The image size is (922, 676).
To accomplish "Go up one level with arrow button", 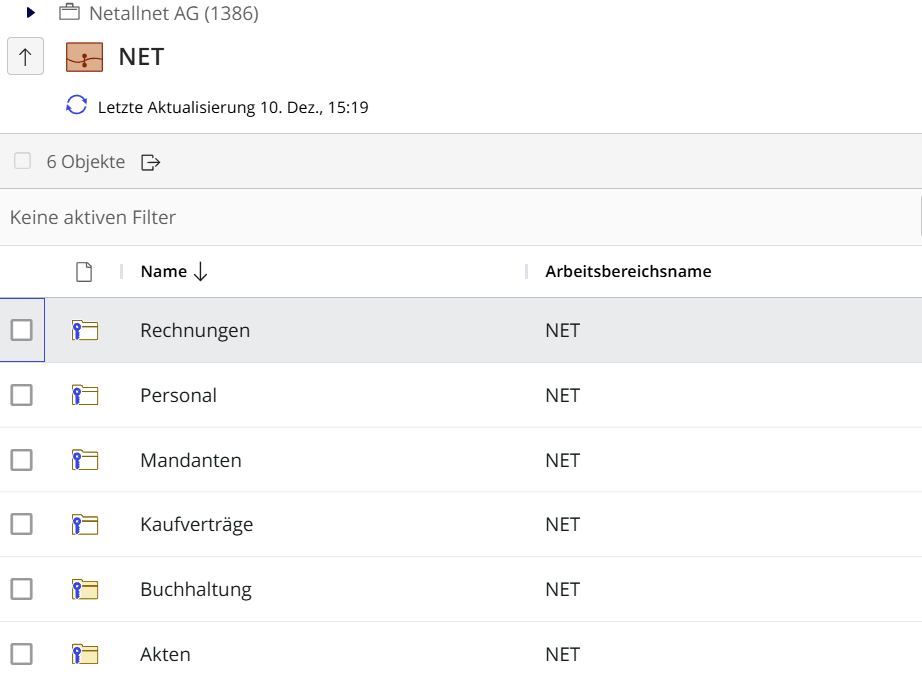I will 25,57.
